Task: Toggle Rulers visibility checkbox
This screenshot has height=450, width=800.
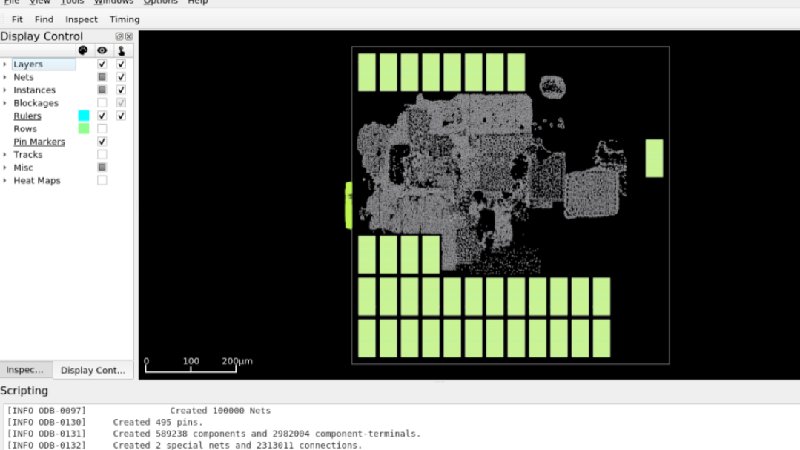Action: (102, 115)
